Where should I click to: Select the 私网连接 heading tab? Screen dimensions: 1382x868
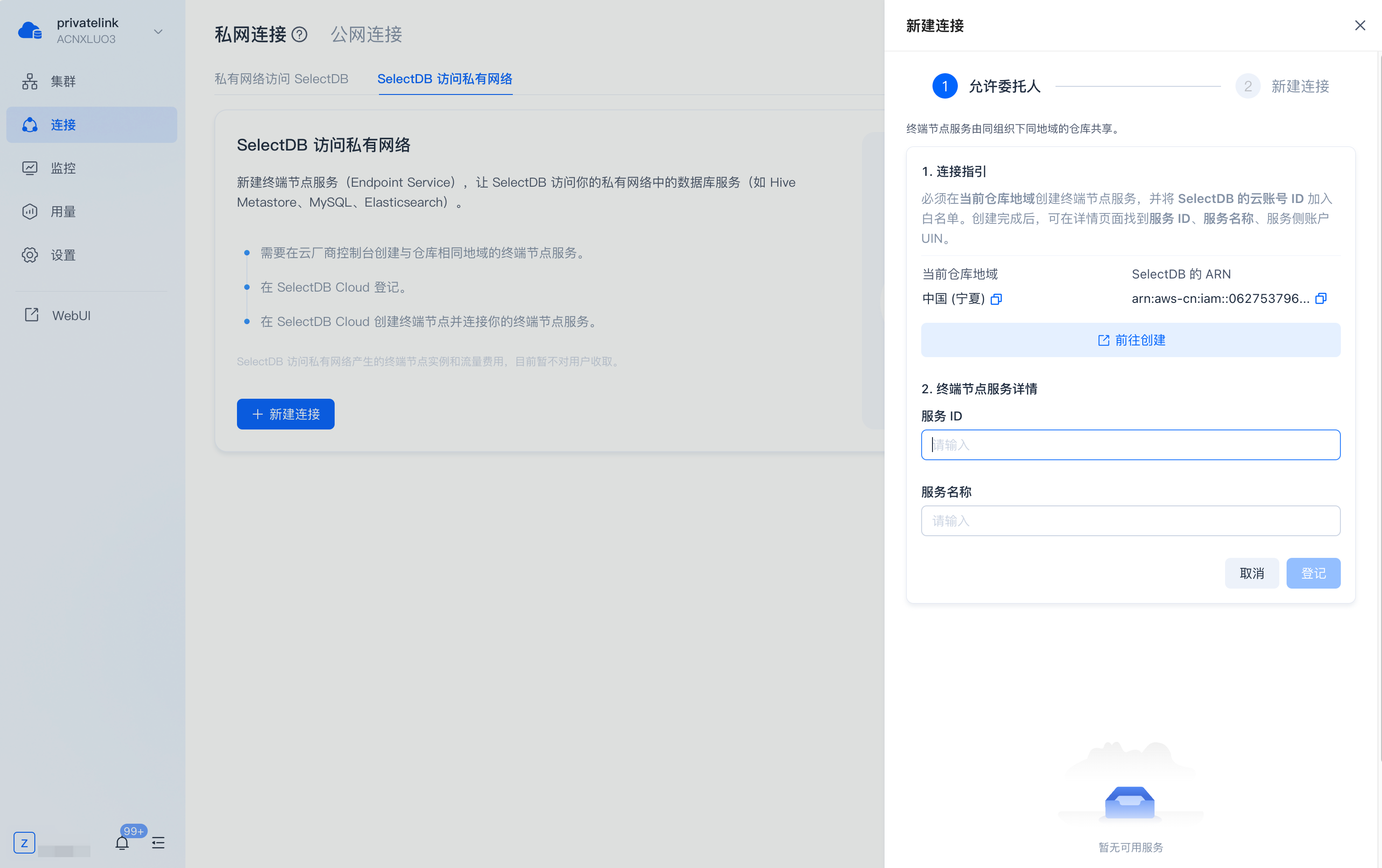(x=250, y=34)
